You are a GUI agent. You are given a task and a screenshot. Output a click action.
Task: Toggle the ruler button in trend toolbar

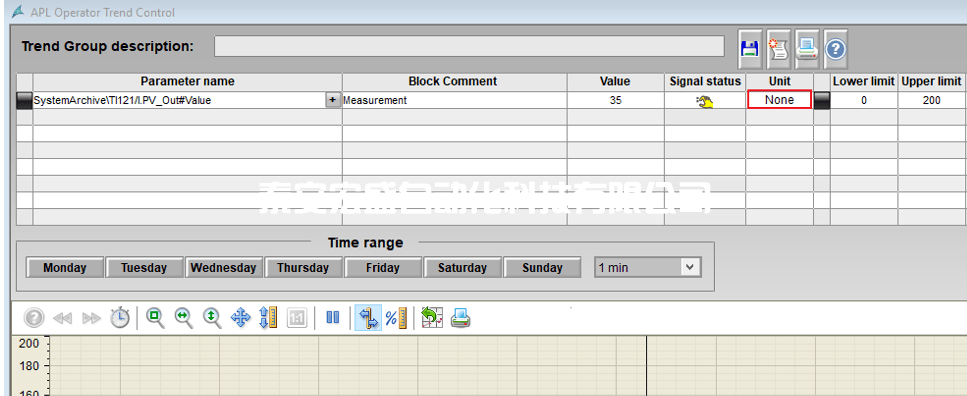point(368,318)
